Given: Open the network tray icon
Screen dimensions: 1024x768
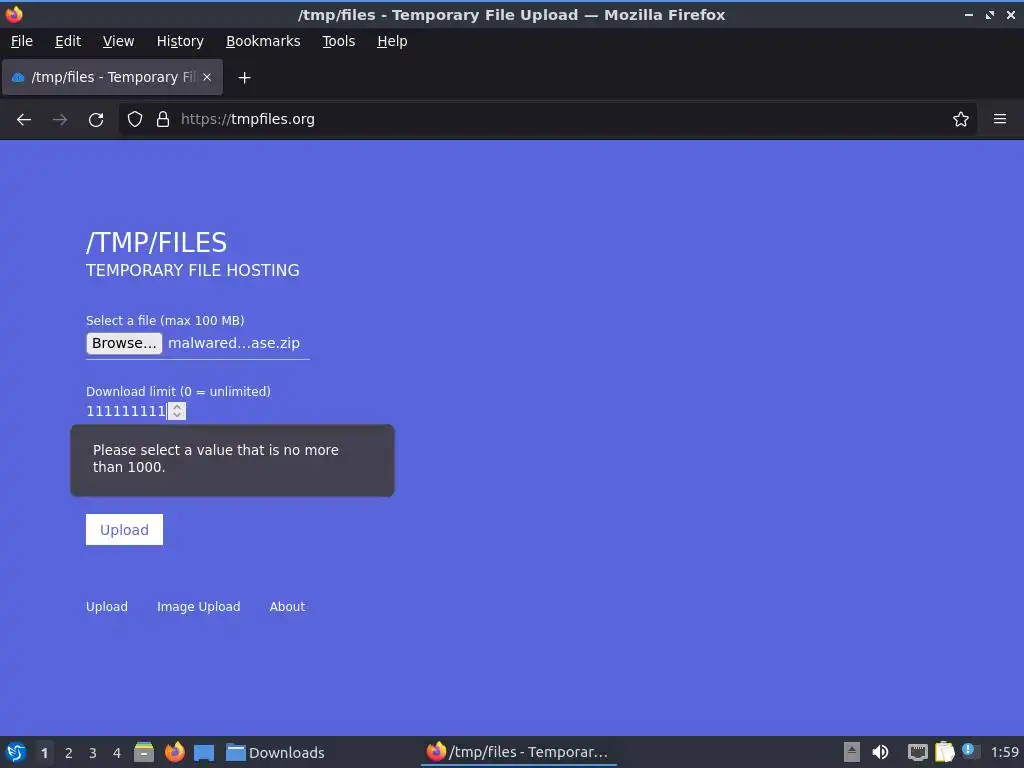Looking at the screenshot, I should click(918, 752).
